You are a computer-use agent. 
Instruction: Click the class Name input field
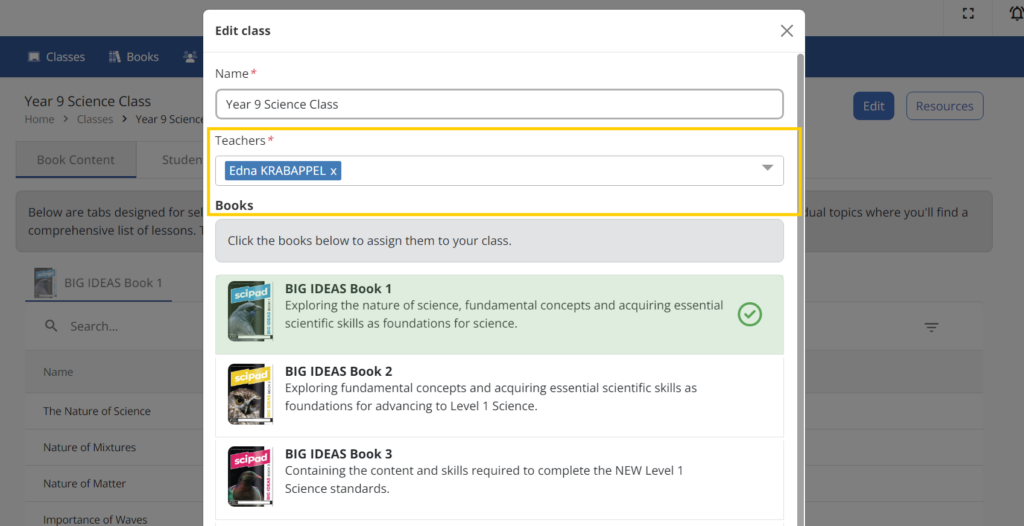(x=500, y=104)
